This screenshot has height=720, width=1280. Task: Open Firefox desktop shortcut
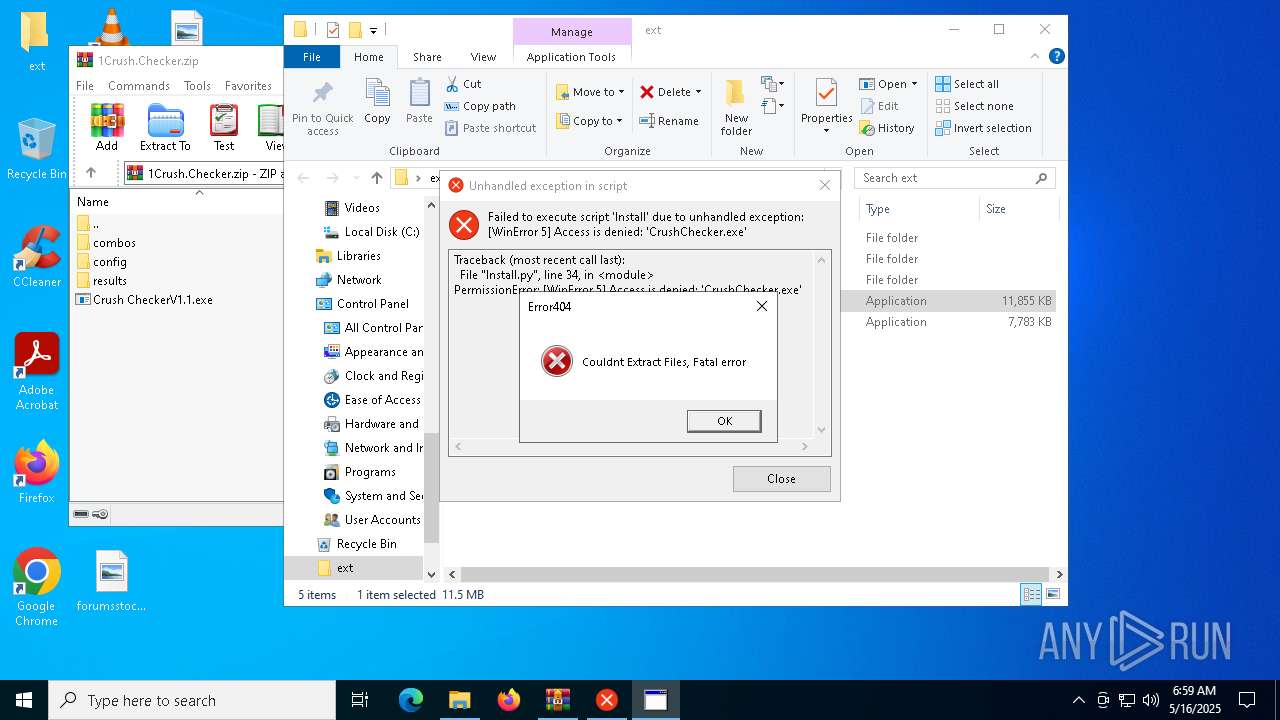tap(37, 472)
